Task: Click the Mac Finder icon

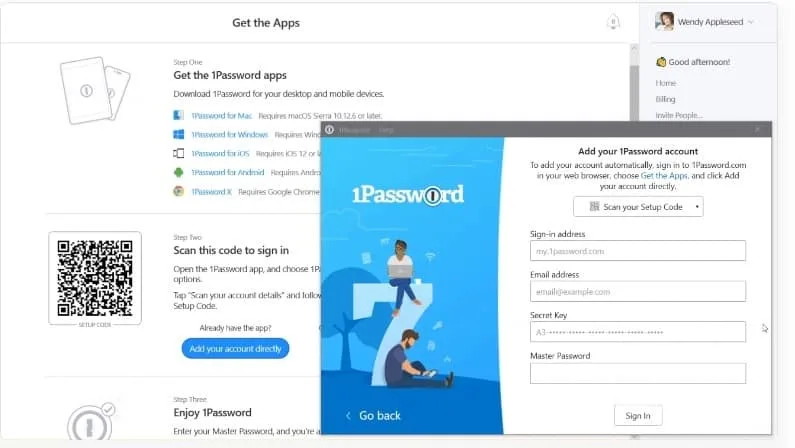Action: pos(178,116)
